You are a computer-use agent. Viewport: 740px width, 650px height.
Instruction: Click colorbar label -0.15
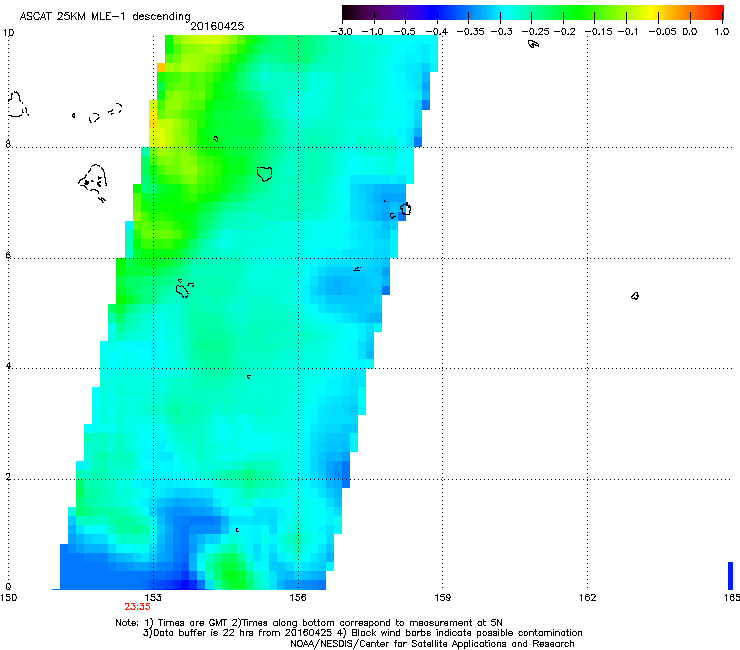[x=598, y=32]
